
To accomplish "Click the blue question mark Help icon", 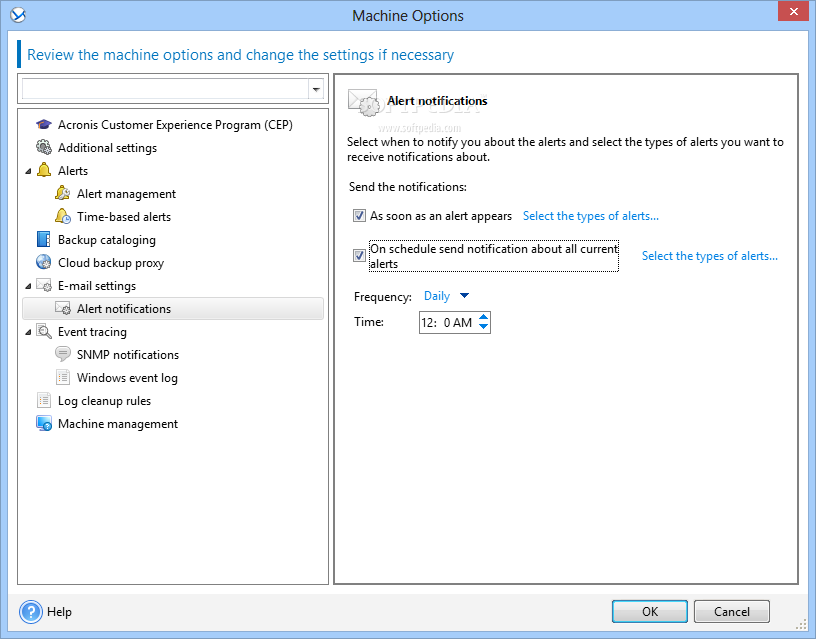I will pos(31,612).
